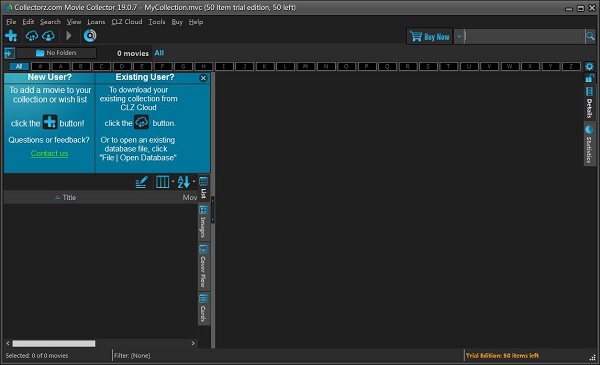
Task: Open the No Folders selector
Action: click(x=56, y=53)
